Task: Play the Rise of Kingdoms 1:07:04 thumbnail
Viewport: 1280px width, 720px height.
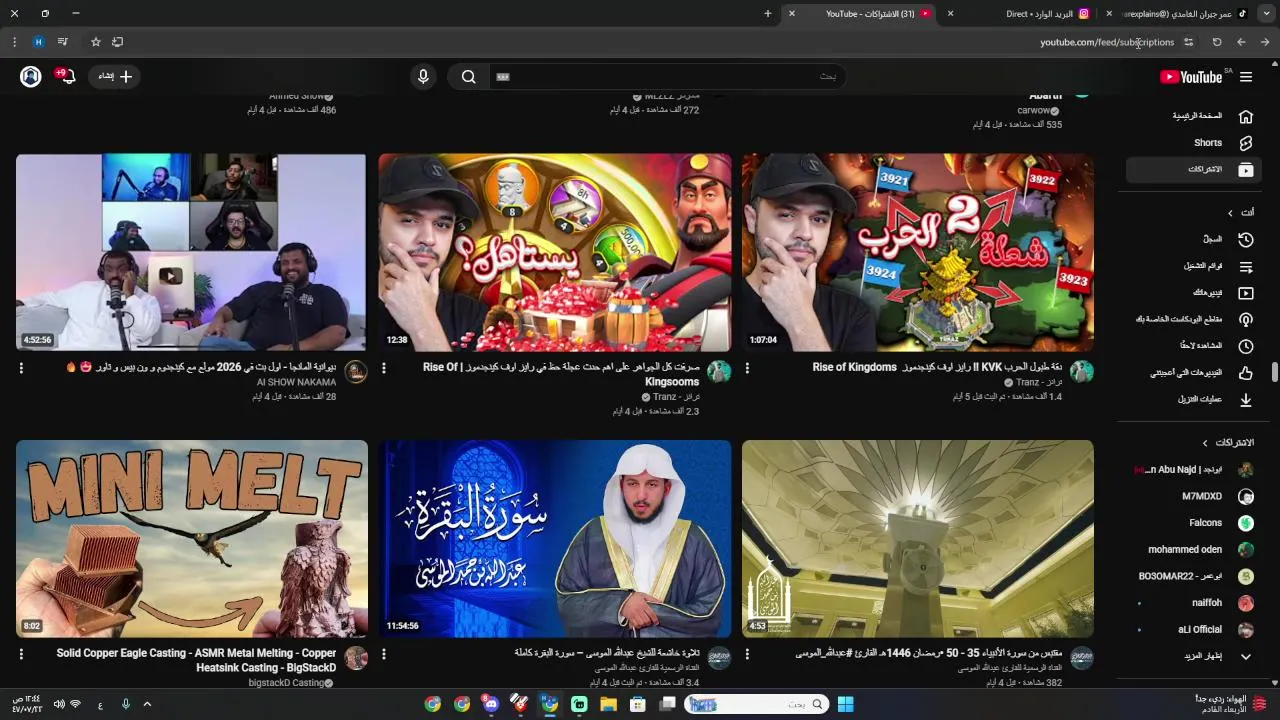Action: coord(918,252)
